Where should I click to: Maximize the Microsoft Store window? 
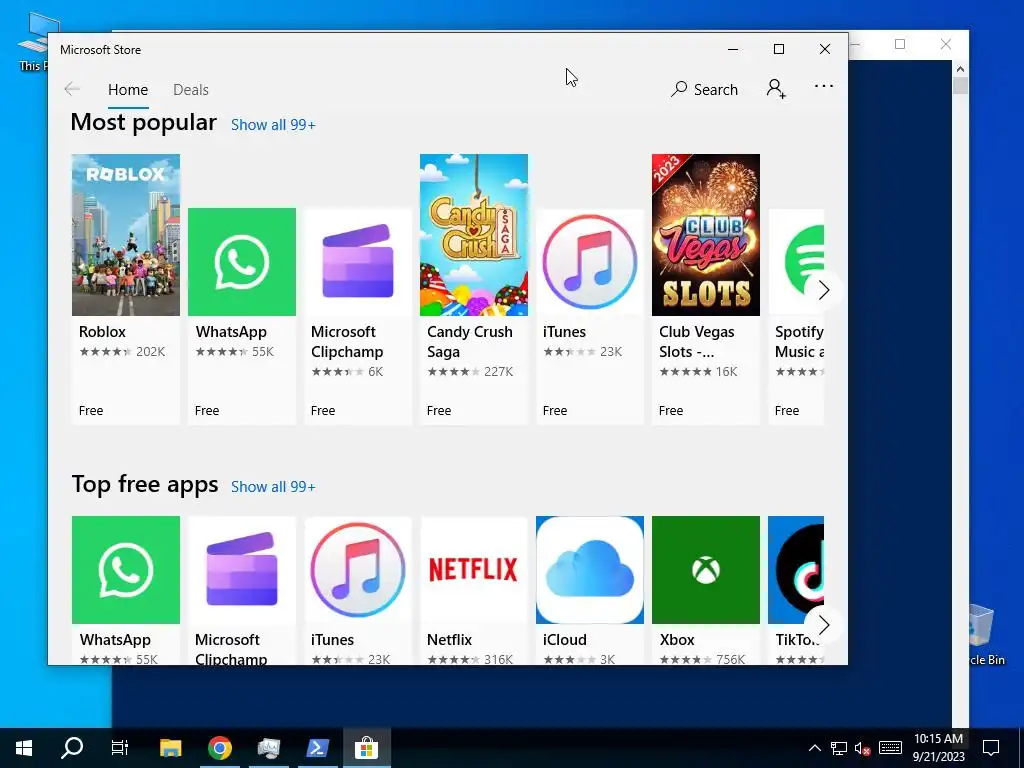pos(778,49)
